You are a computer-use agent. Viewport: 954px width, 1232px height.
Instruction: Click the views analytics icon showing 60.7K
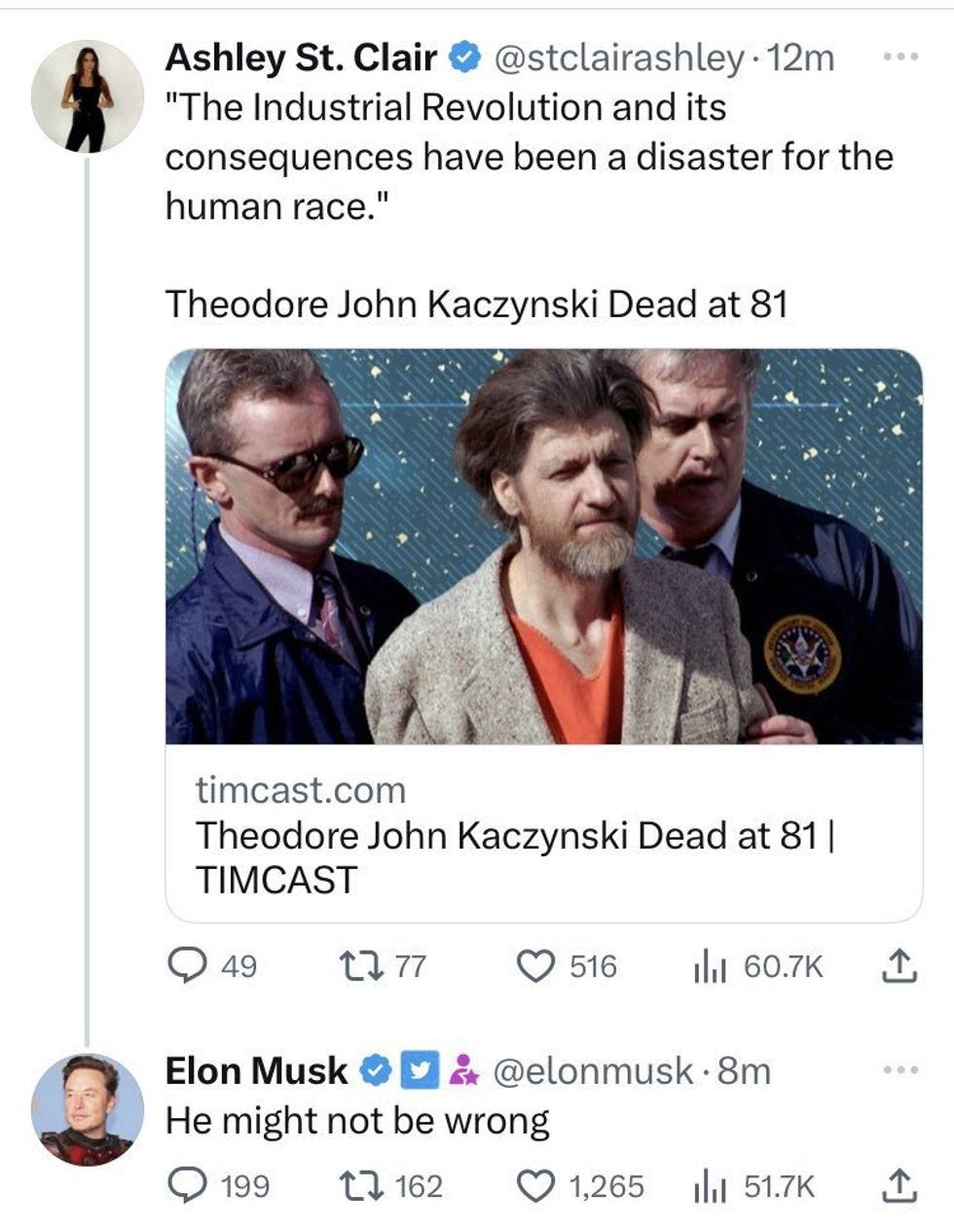coord(710,964)
